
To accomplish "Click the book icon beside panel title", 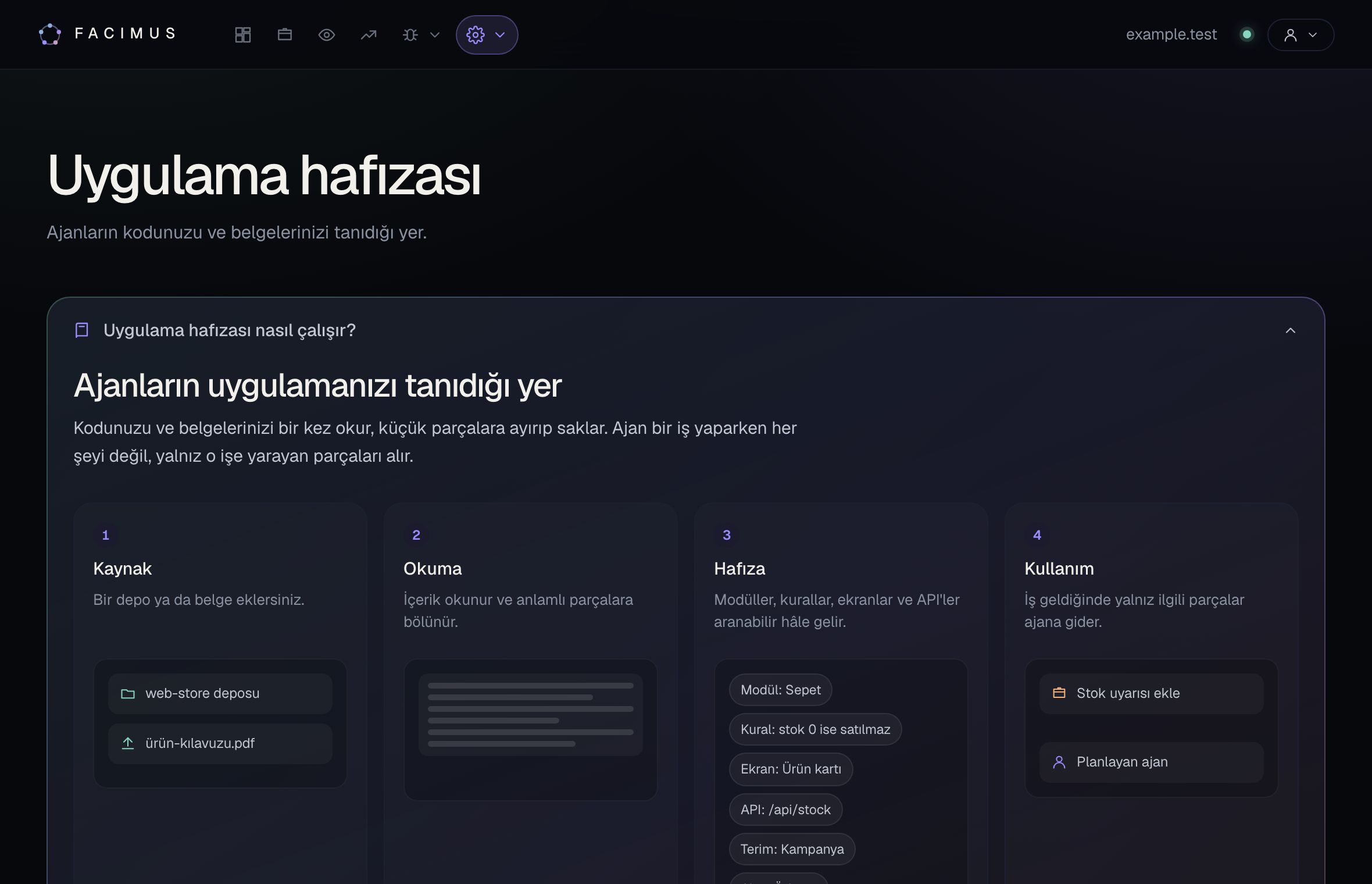I will click(82, 330).
